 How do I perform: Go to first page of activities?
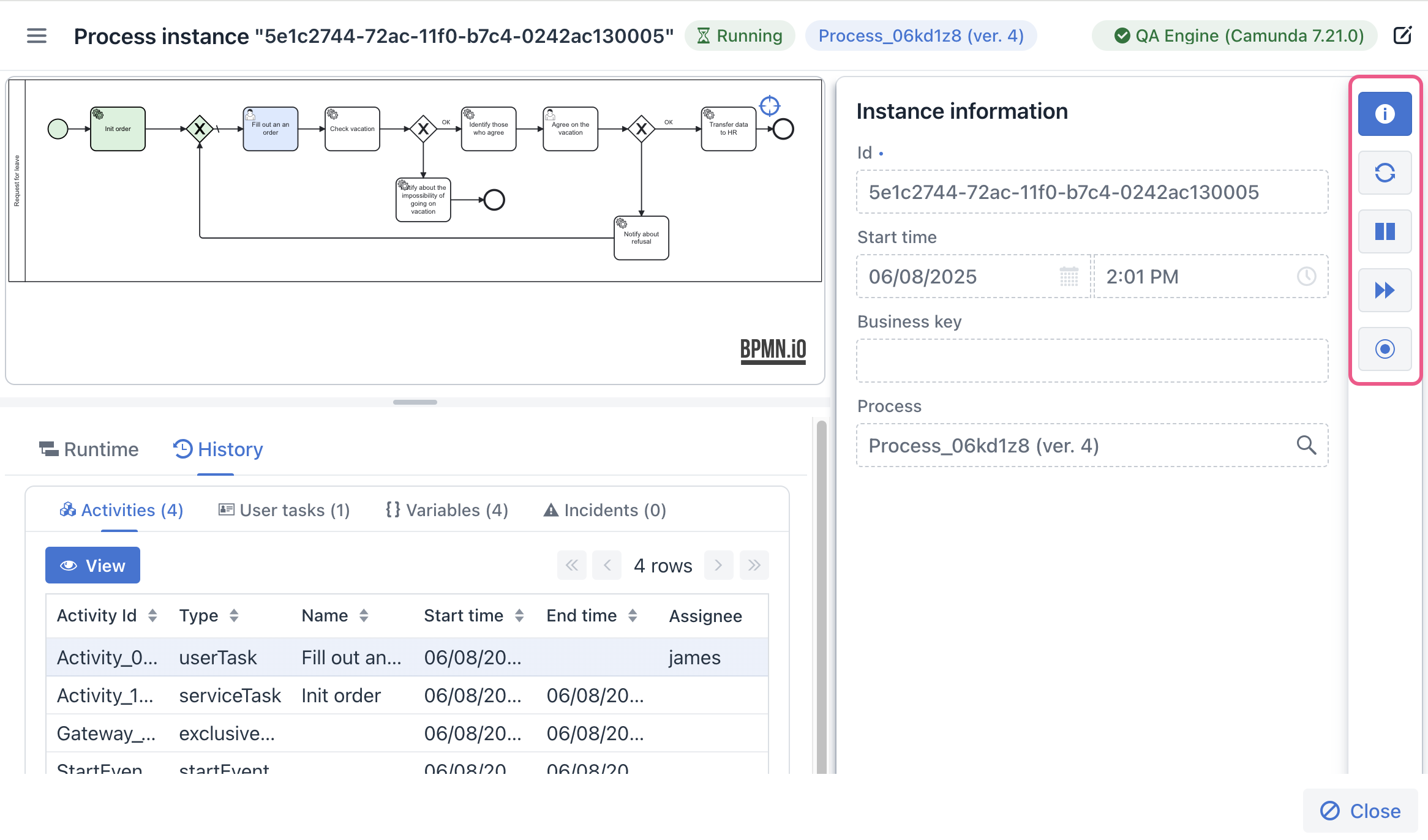click(x=571, y=565)
